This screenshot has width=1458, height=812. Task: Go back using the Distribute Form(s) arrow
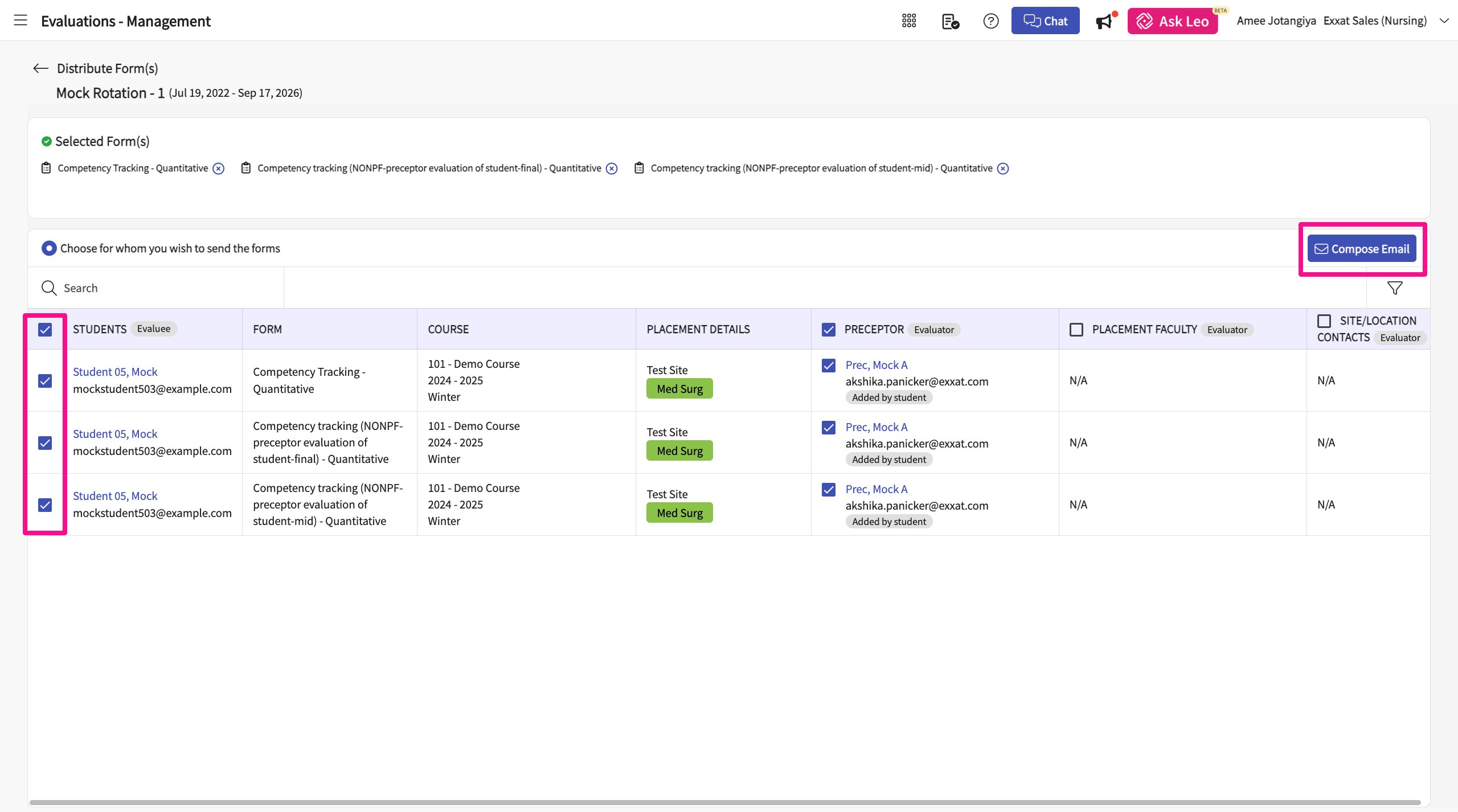click(40, 68)
